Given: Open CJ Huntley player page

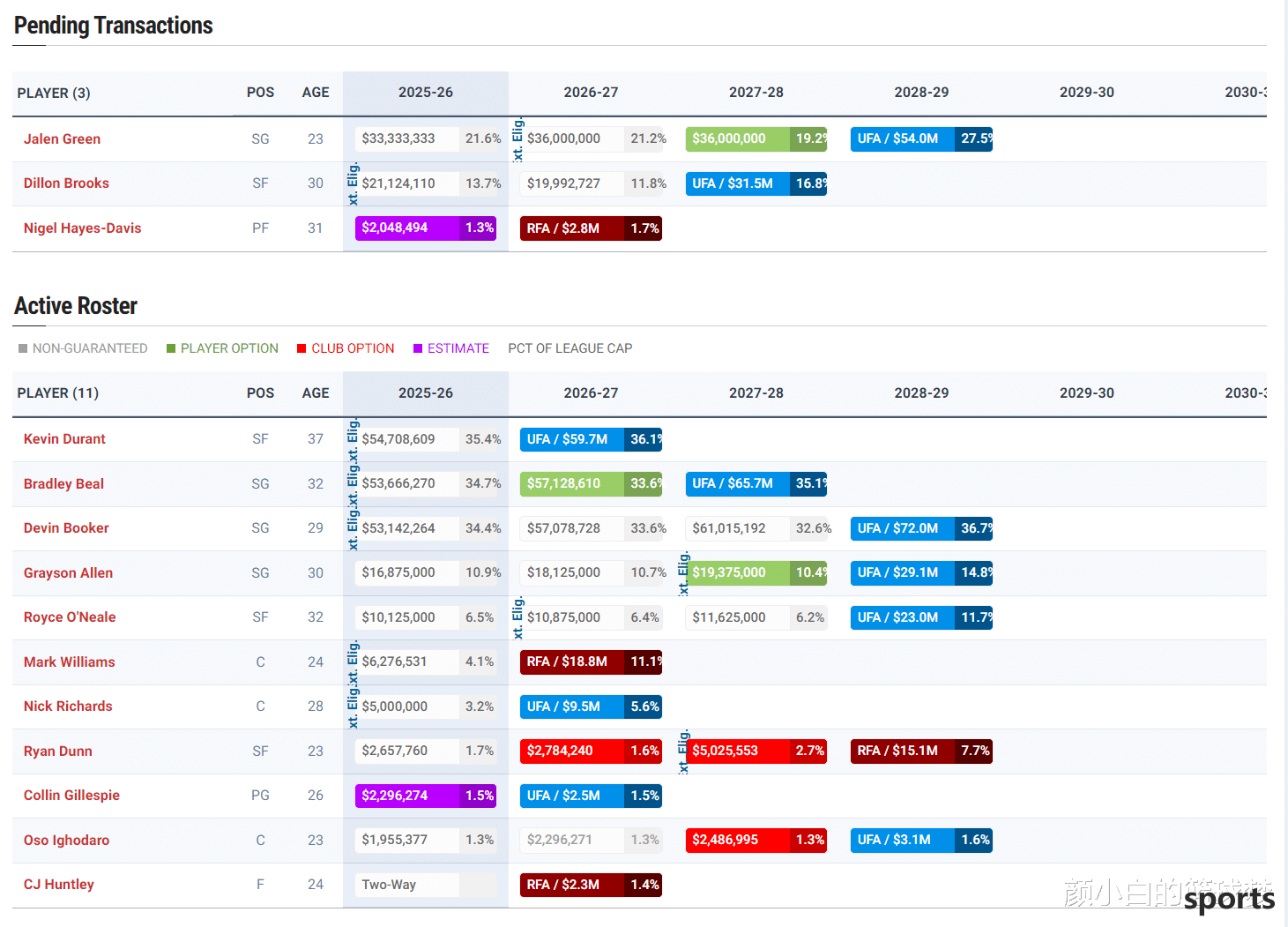Looking at the screenshot, I should 58,885.
